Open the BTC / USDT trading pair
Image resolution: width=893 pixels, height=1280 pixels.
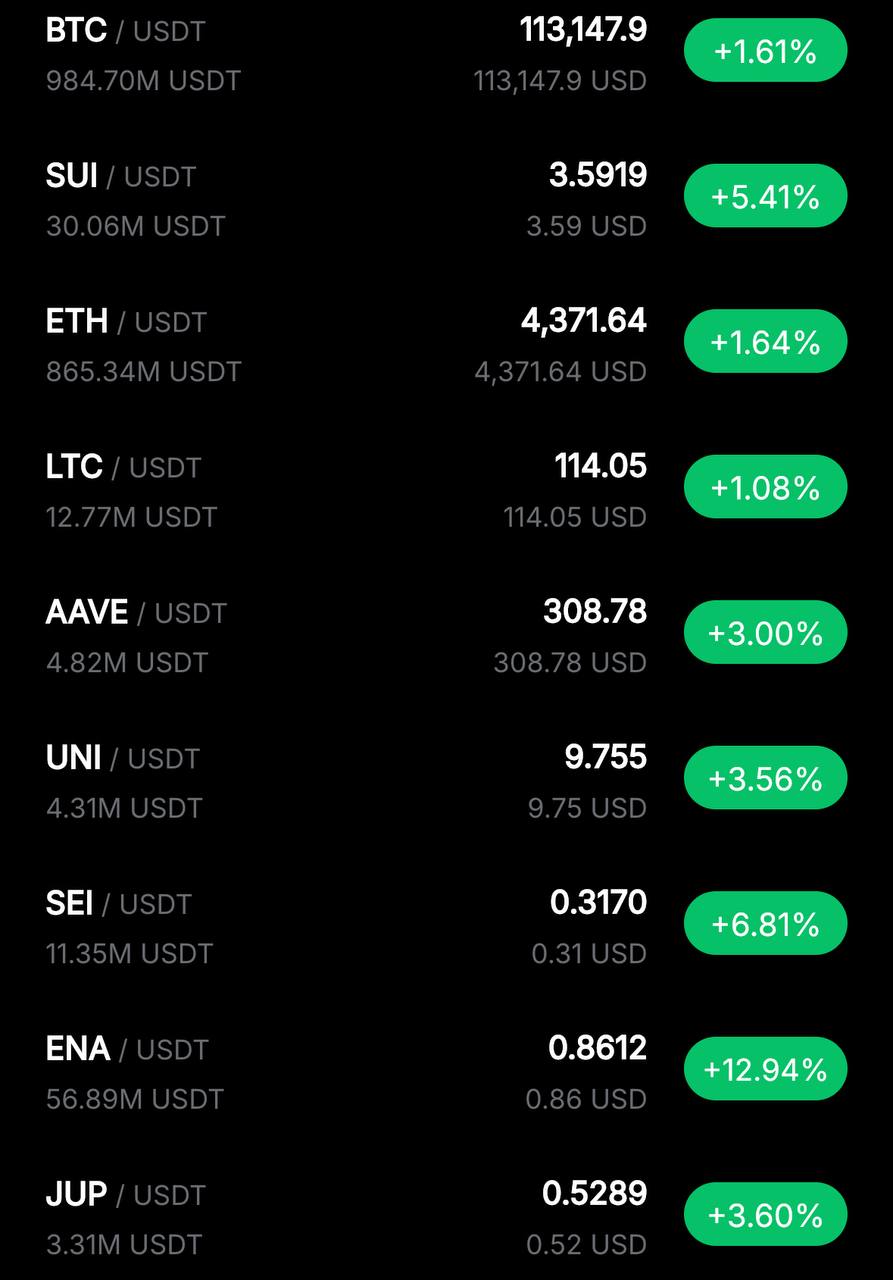[x=446, y=55]
